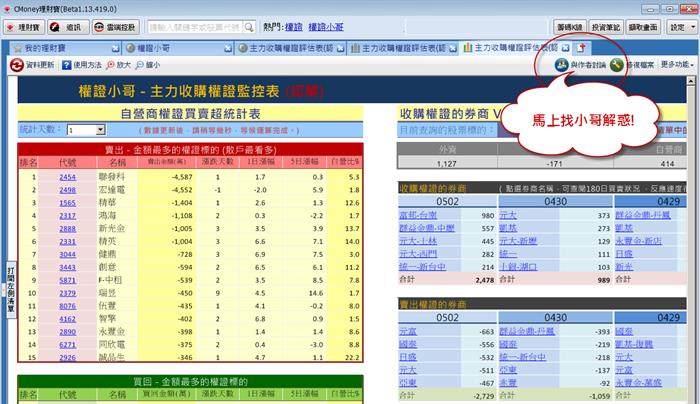
Task: Open broker link 統一-新台中 valued 214
Action: point(422,267)
